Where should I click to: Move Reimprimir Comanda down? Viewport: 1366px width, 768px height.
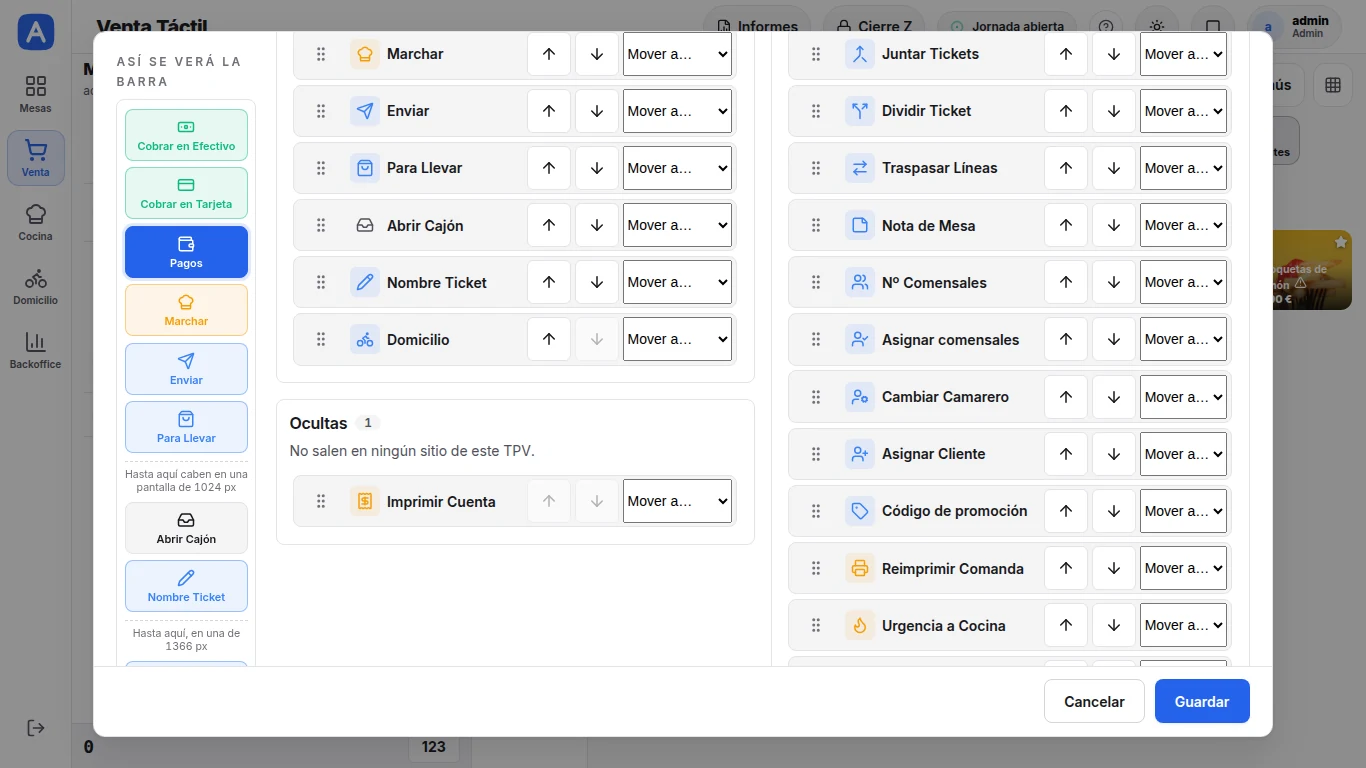(x=1114, y=568)
